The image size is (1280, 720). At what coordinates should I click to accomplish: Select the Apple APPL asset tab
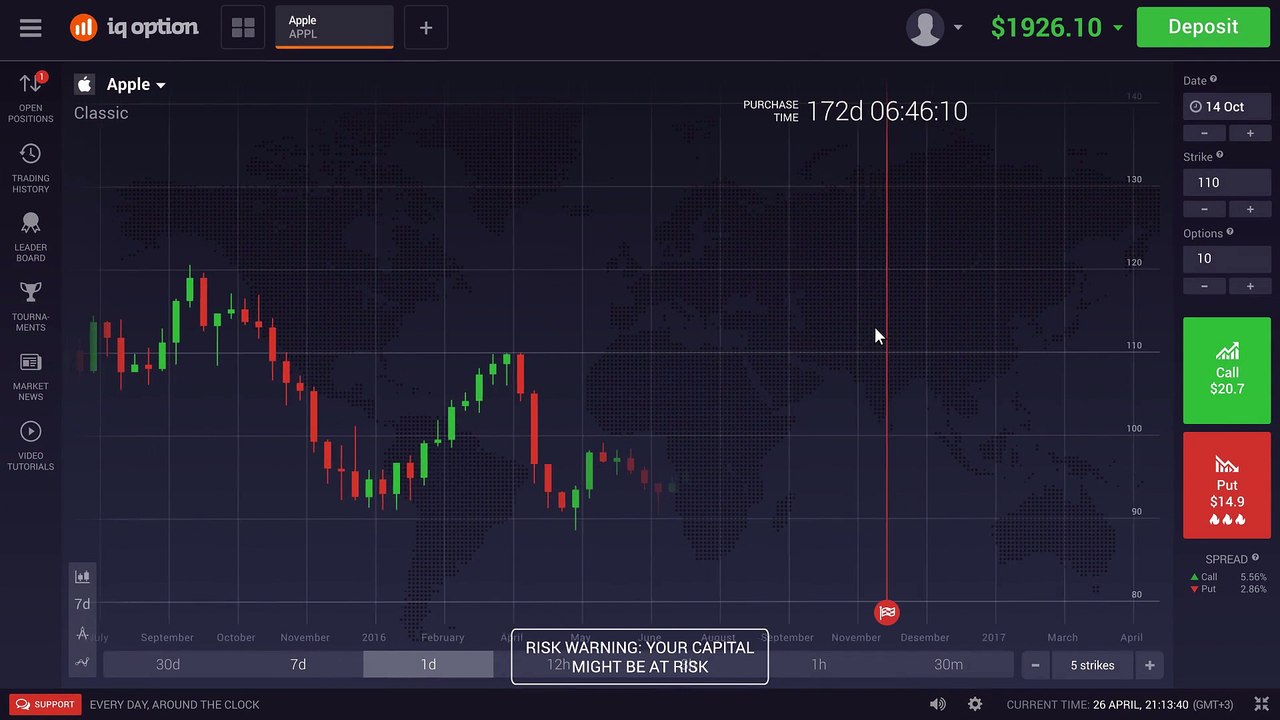(x=334, y=27)
